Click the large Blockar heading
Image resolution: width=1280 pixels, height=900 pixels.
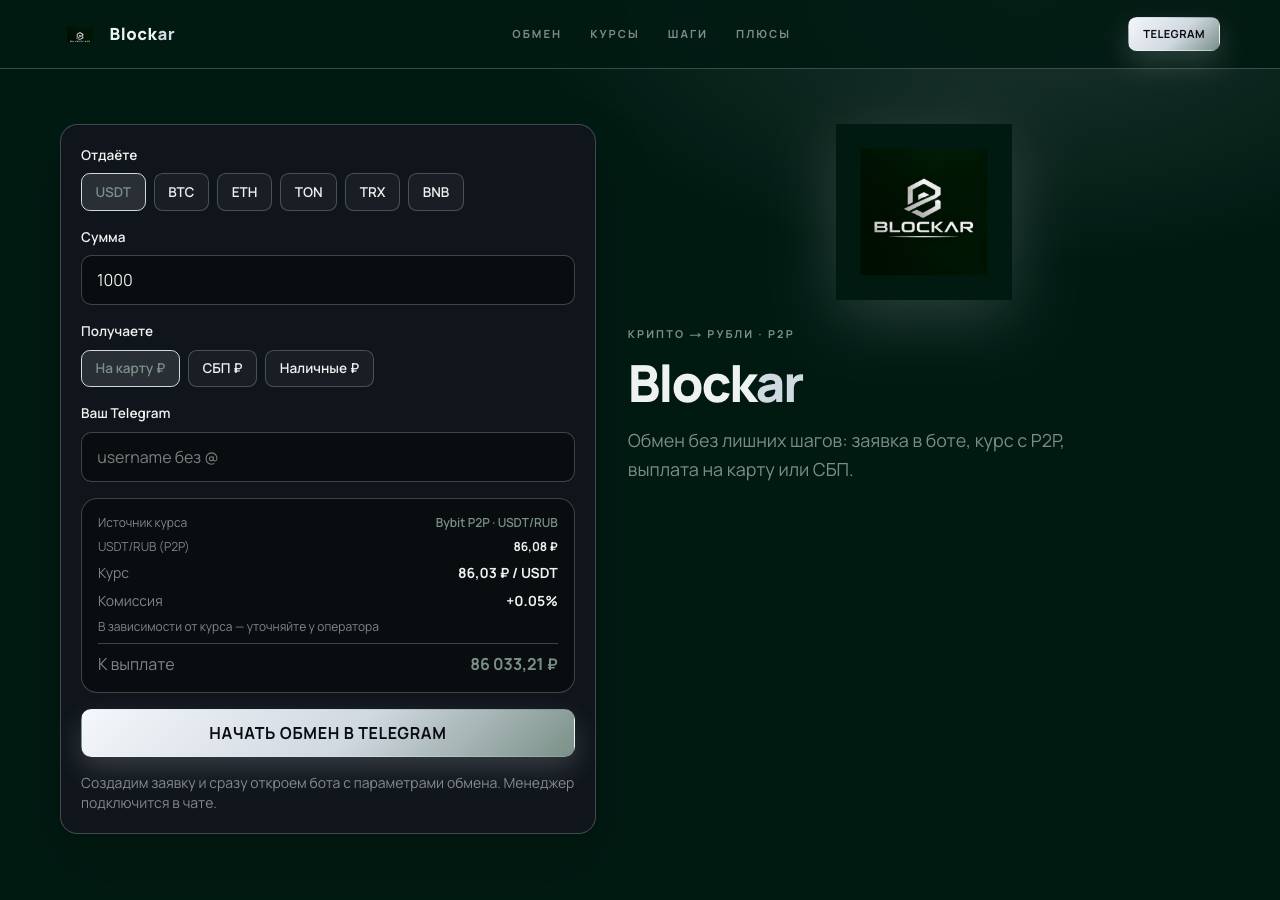coord(715,384)
